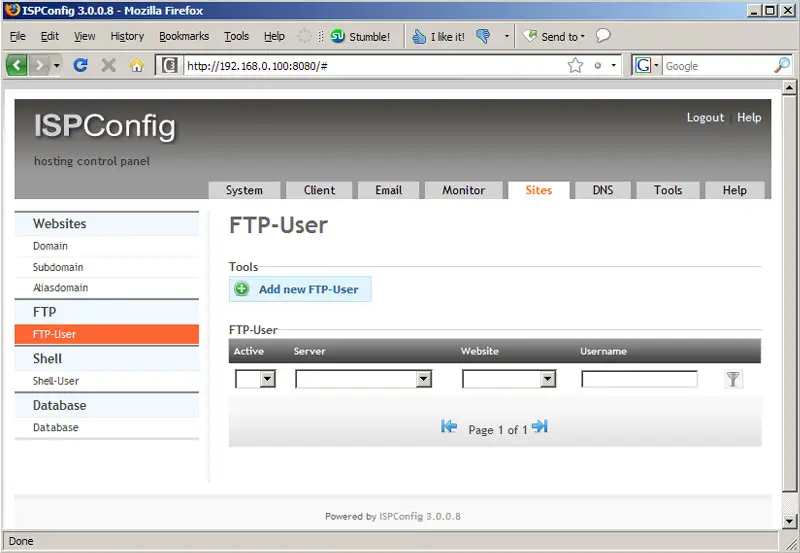The image size is (800, 553).
Task: Open the Edit menu
Action: [x=49, y=36]
